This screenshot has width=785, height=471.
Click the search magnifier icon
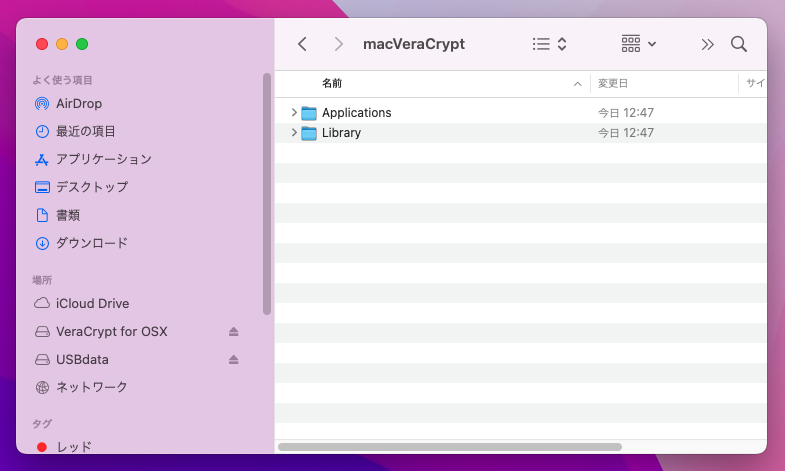738,44
